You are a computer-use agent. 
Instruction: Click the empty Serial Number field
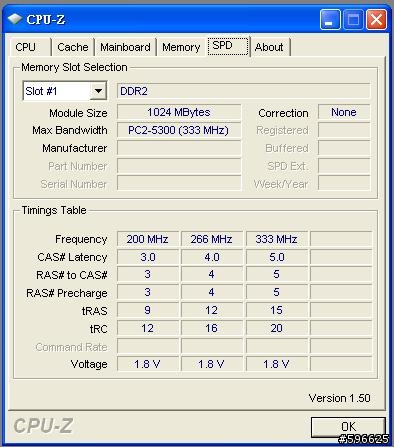click(179, 183)
